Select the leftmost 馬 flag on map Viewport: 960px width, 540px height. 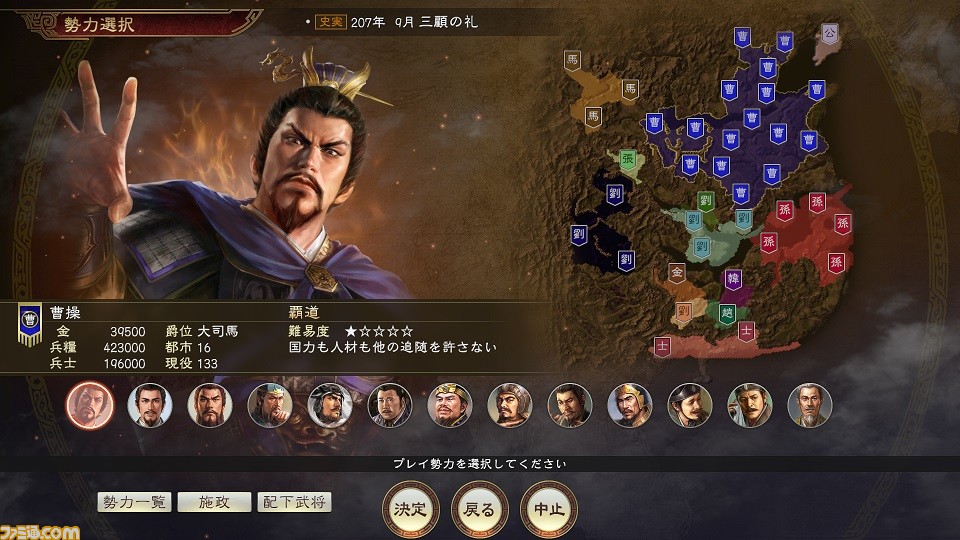point(572,61)
